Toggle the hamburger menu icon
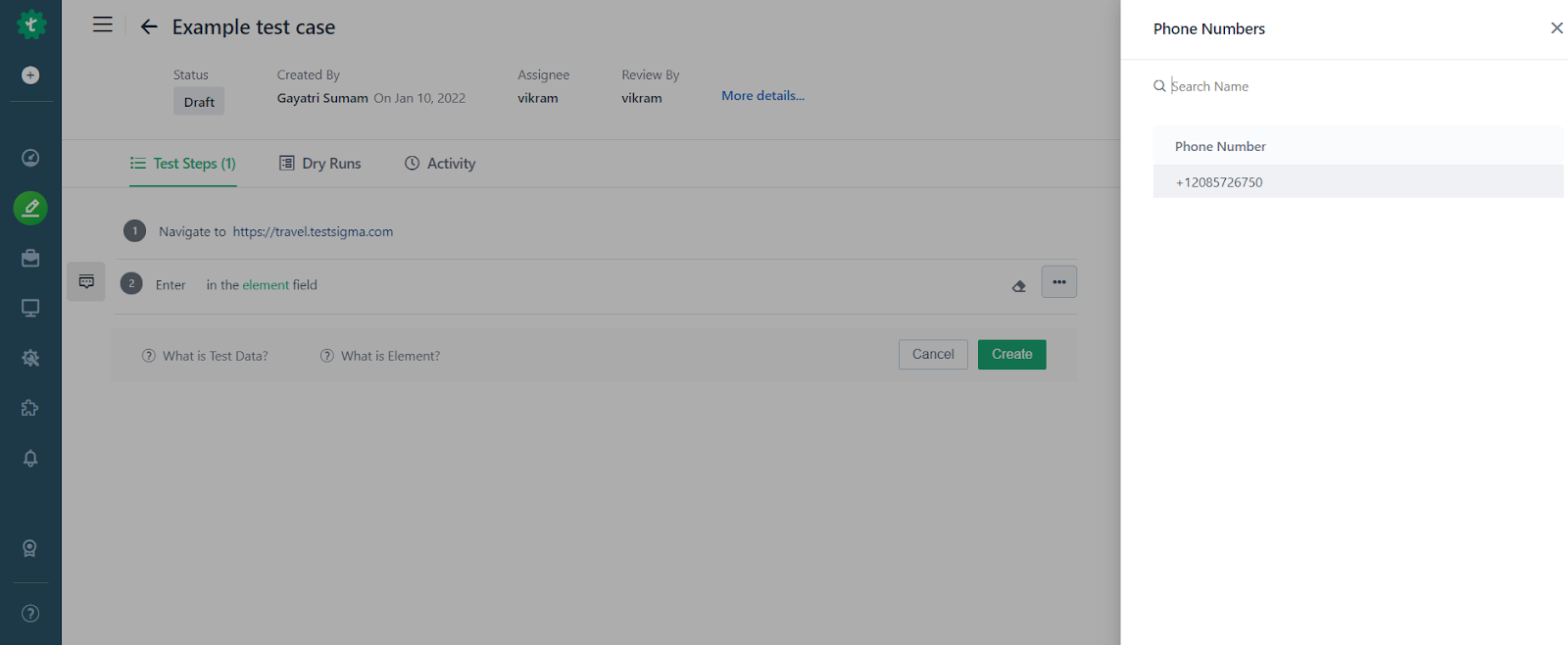Screen dimensions: 1568x645 point(103,25)
